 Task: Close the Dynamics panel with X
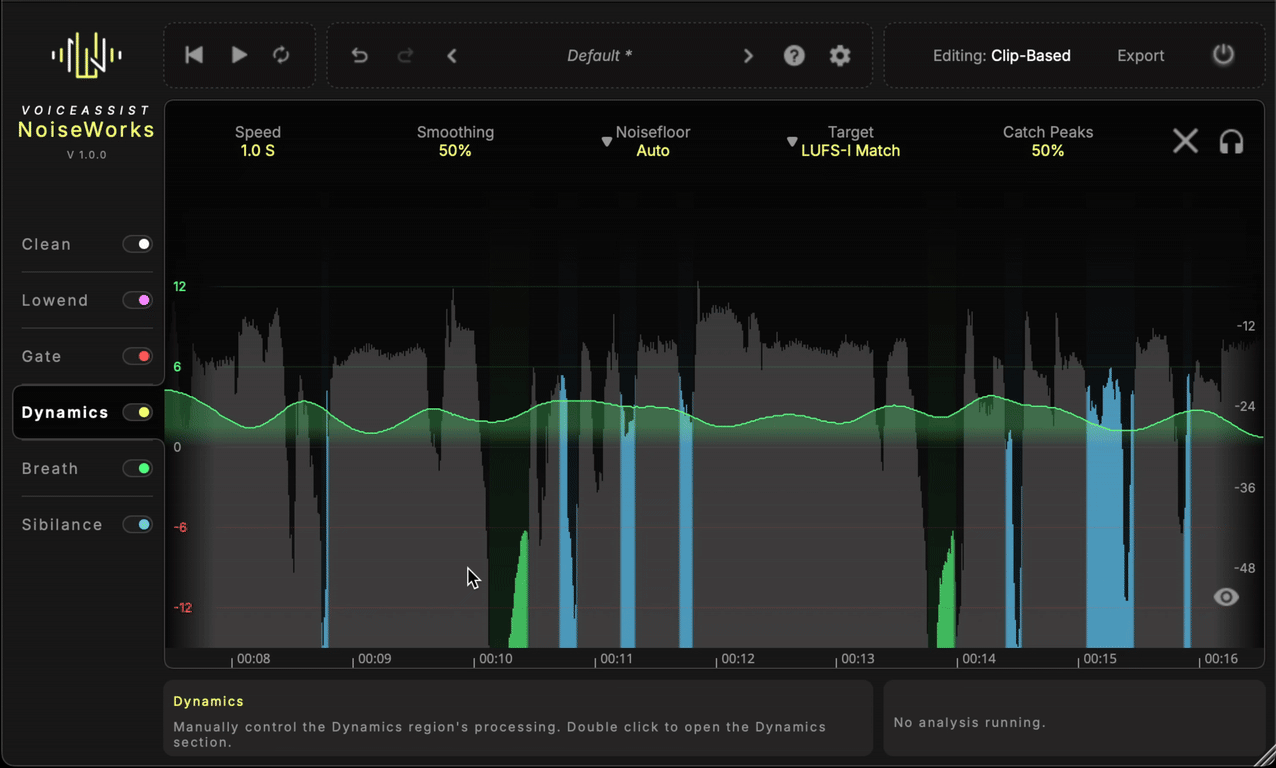pyautogui.click(x=1185, y=141)
